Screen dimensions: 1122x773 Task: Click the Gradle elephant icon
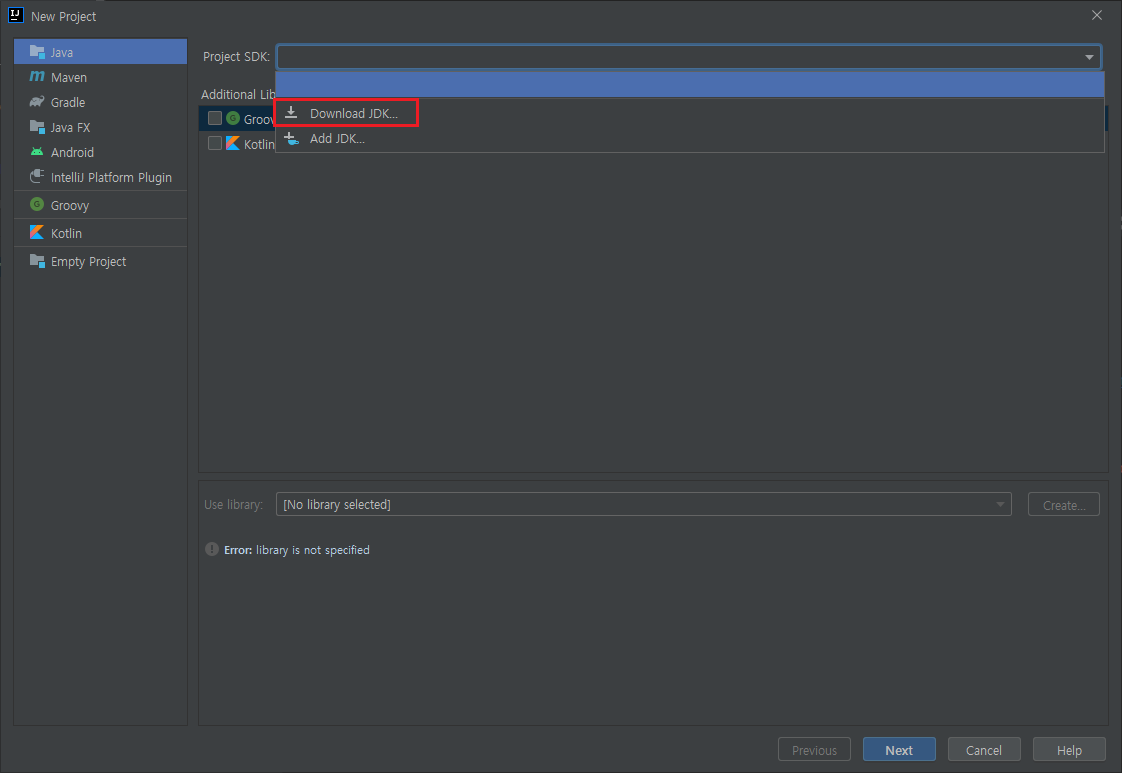coord(36,102)
